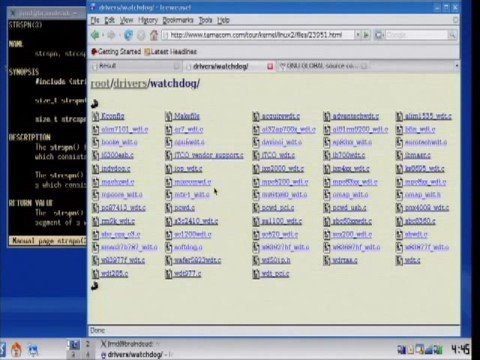Open the URL history dropdown arrow
Viewport: 480px width, 360px height.
click(358, 35)
